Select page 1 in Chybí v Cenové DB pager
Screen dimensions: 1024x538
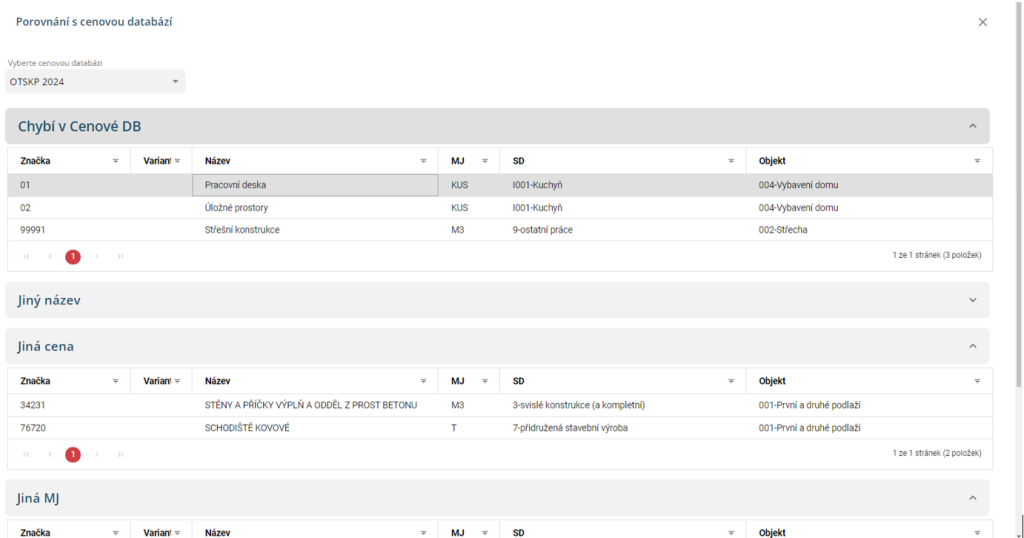tap(73, 257)
